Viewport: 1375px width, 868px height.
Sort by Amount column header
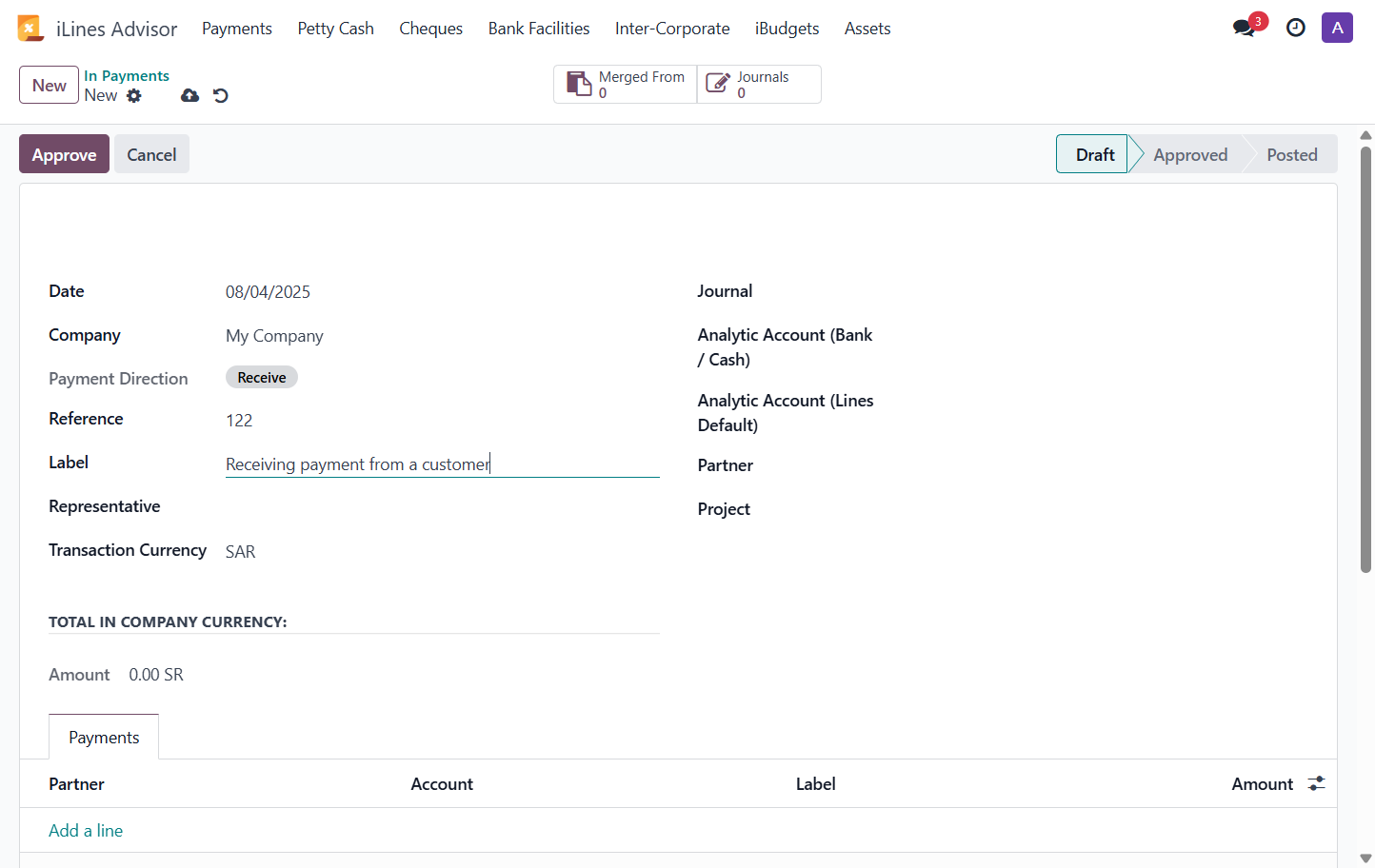point(1262,784)
